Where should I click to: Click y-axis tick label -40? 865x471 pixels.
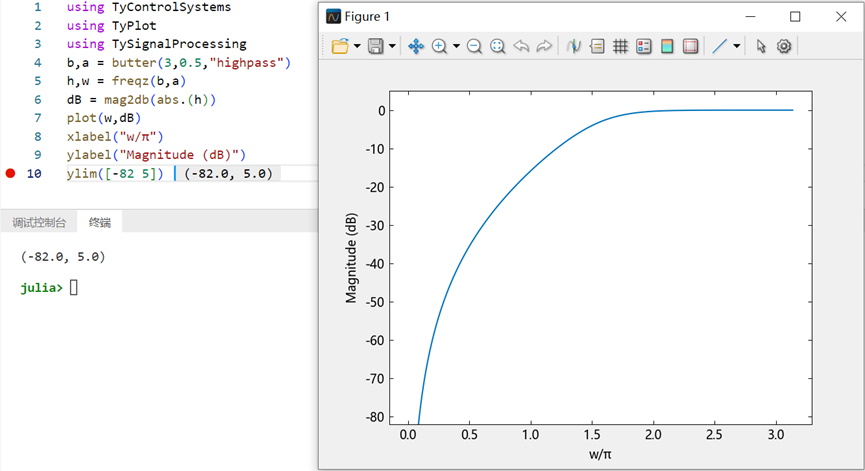375,264
